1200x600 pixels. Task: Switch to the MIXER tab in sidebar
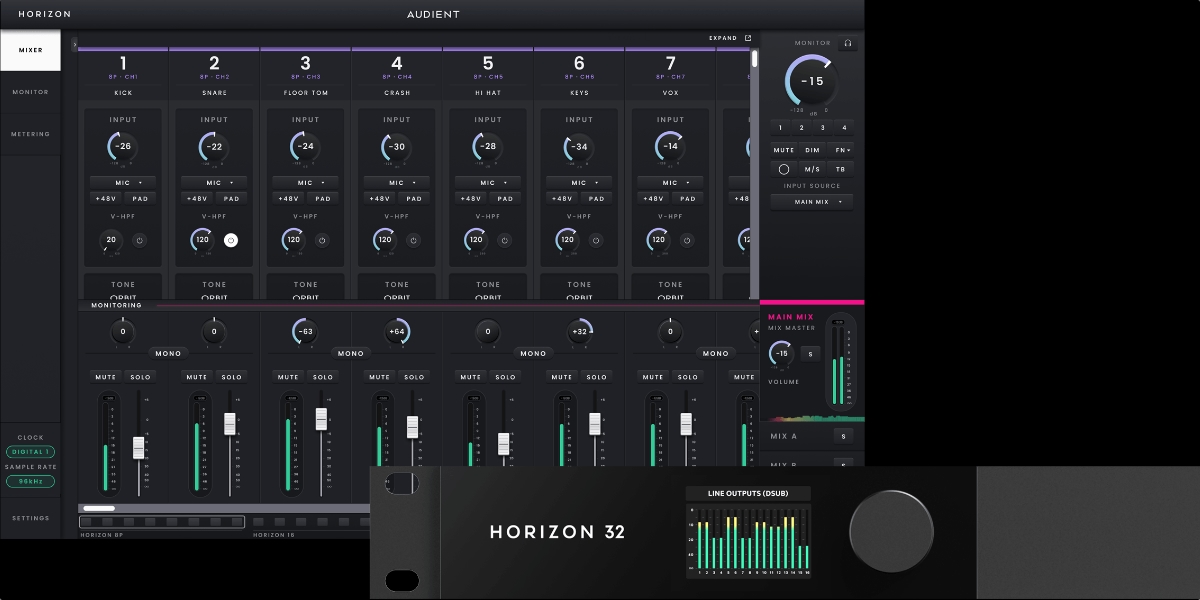coord(30,50)
